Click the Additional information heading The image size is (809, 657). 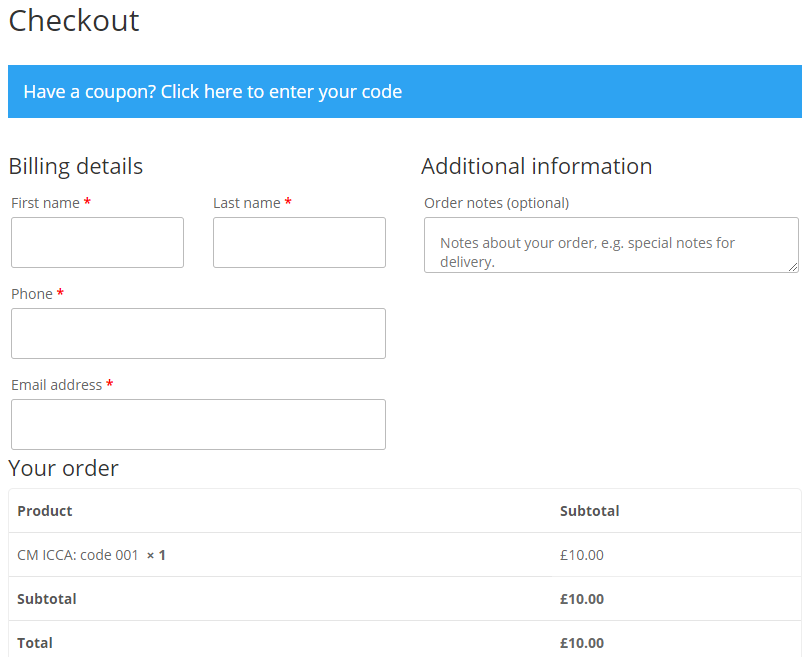tap(537, 167)
